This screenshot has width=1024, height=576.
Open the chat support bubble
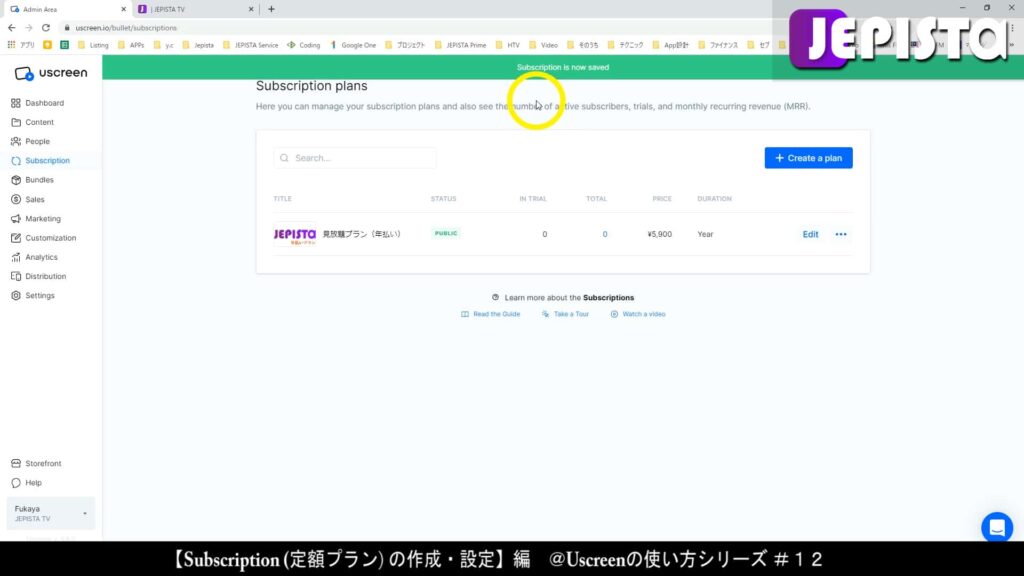(997, 528)
